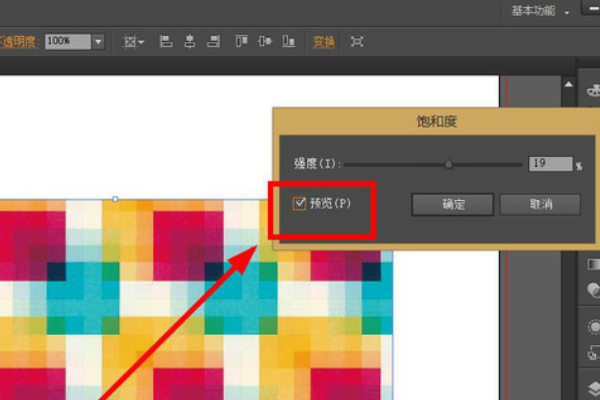
Task: Open the align-to options dropdown
Action: [133, 41]
